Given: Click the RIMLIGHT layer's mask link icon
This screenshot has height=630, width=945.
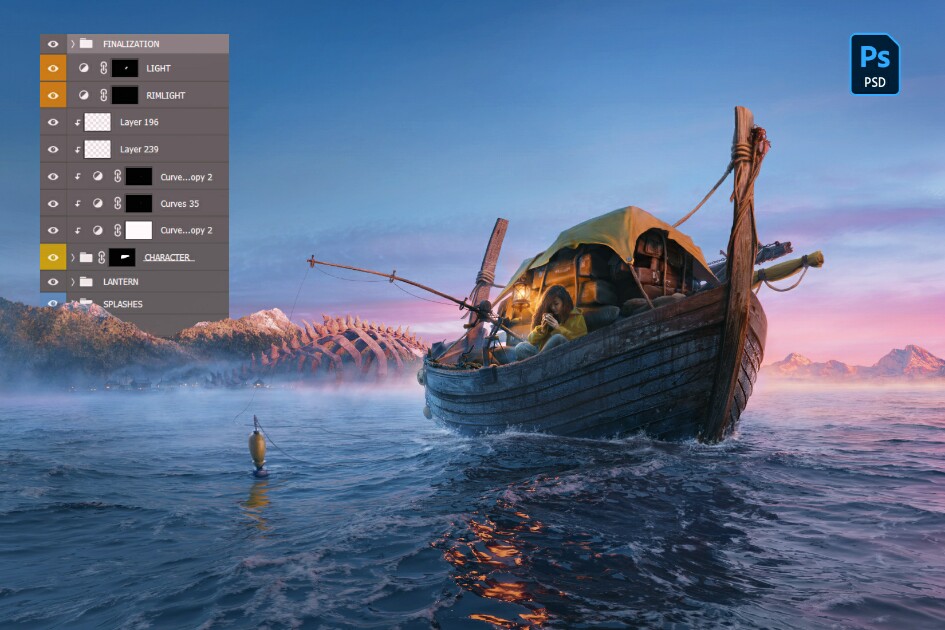Looking at the screenshot, I should 102,95.
